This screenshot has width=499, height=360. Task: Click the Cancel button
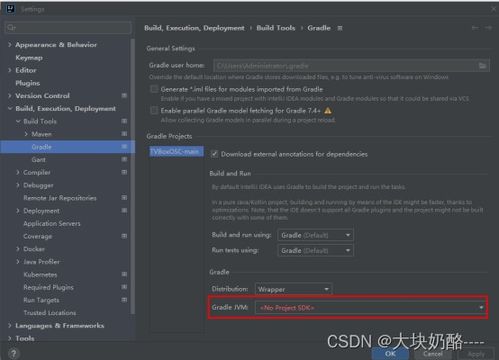coord(433,354)
